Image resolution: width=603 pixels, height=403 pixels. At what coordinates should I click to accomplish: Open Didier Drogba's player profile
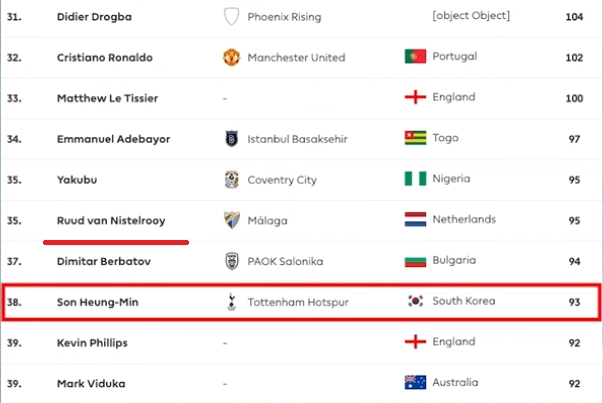94,17
